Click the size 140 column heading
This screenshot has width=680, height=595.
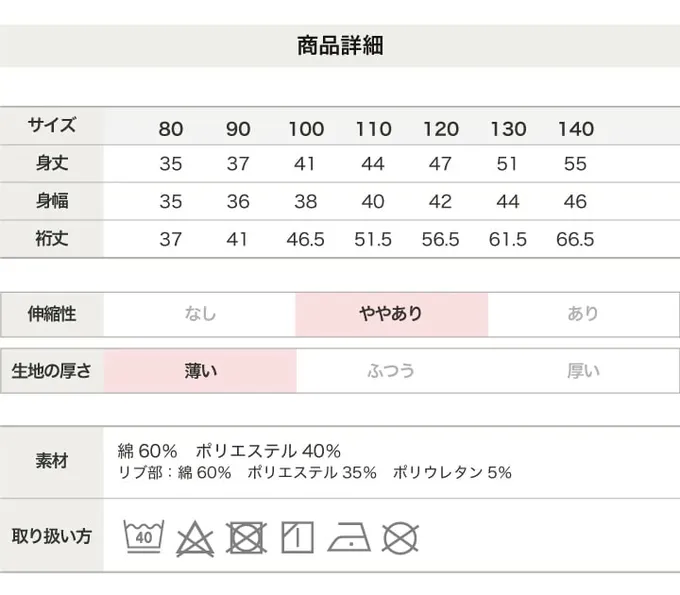click(x=576, y=129)
